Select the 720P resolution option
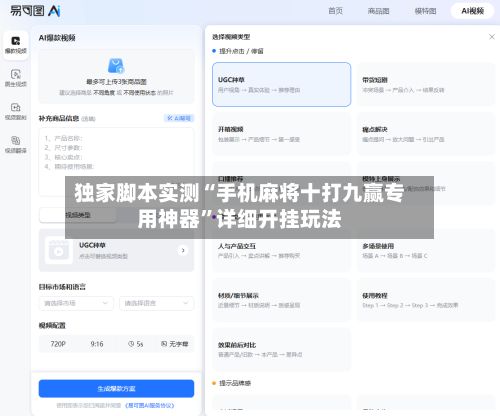 (x=58, y=344)
